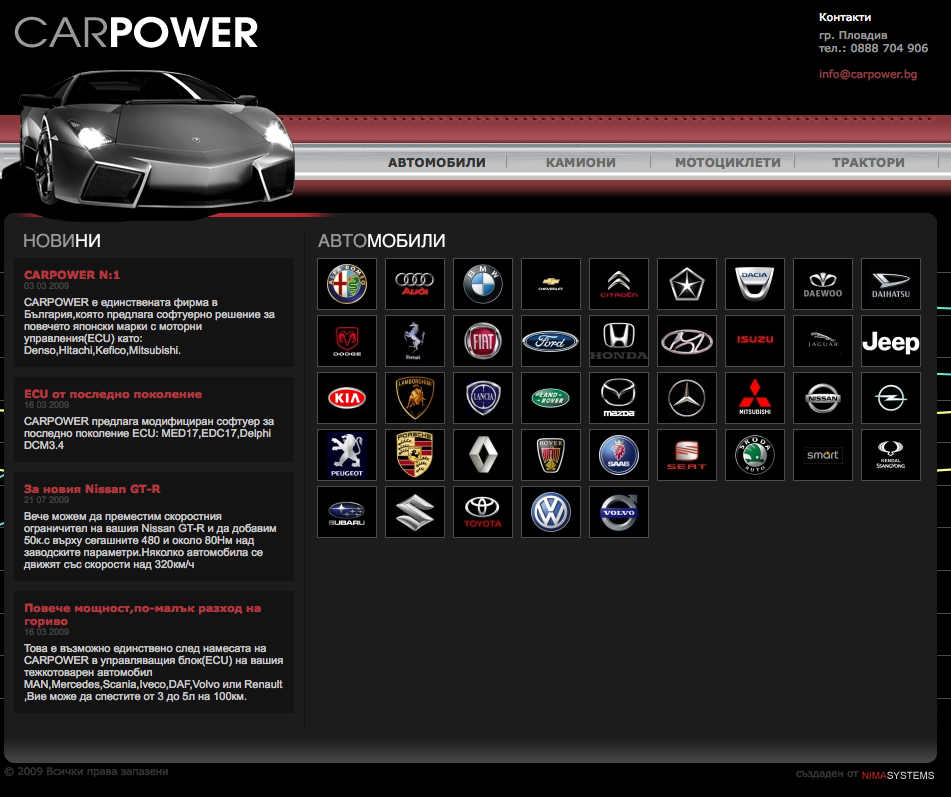Image resolution: width=951 pixels, height=797 pixels.
Task: Choose the Renault diamond logo
Action: [x=483, y=455]
